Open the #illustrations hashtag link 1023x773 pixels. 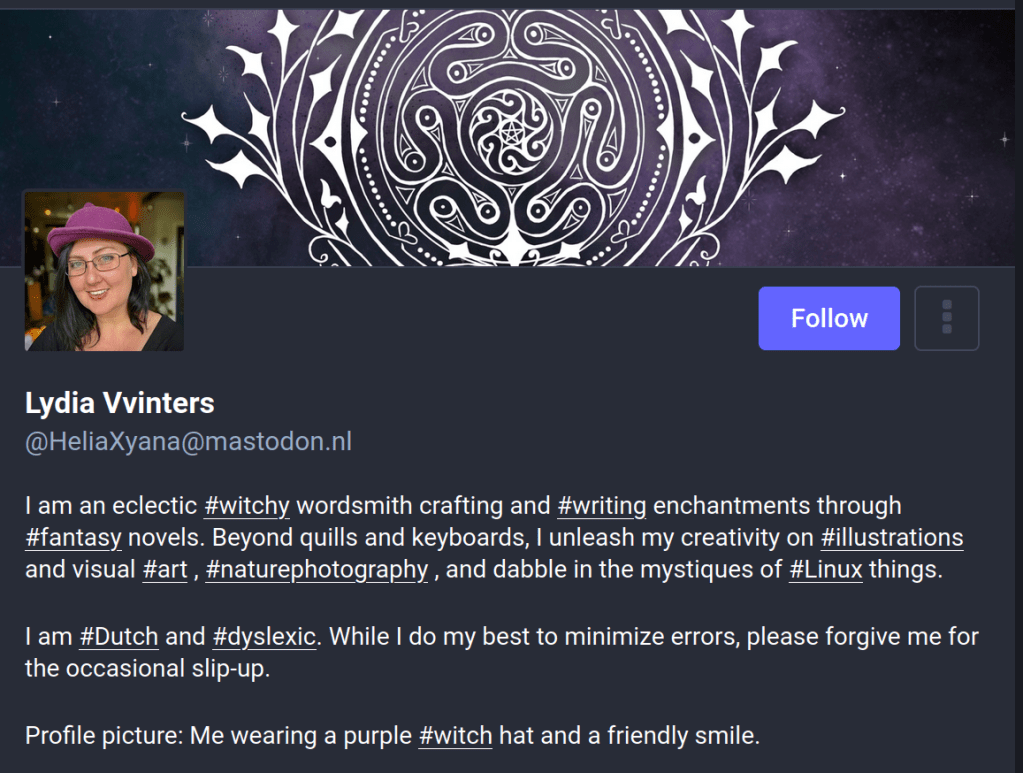891,538
